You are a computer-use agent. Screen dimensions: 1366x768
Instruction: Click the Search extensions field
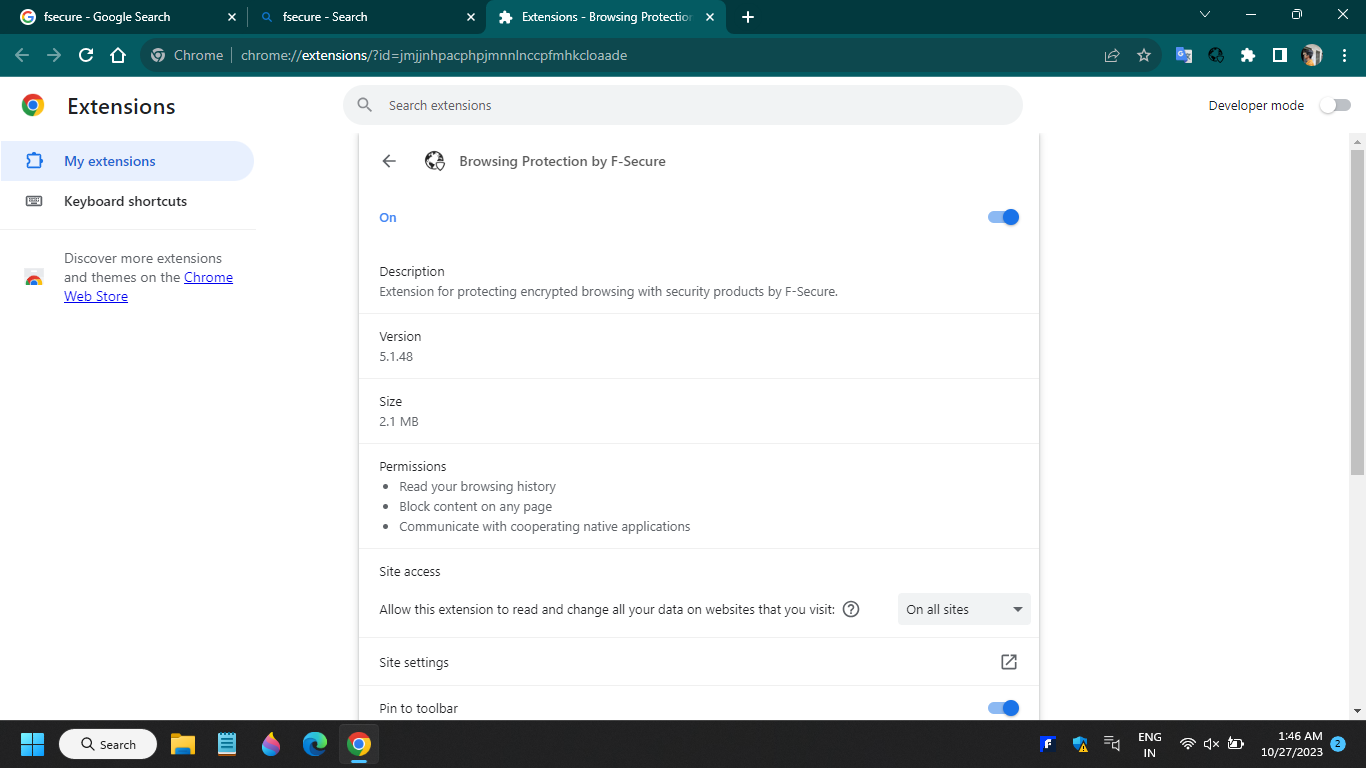pos(683,105)
